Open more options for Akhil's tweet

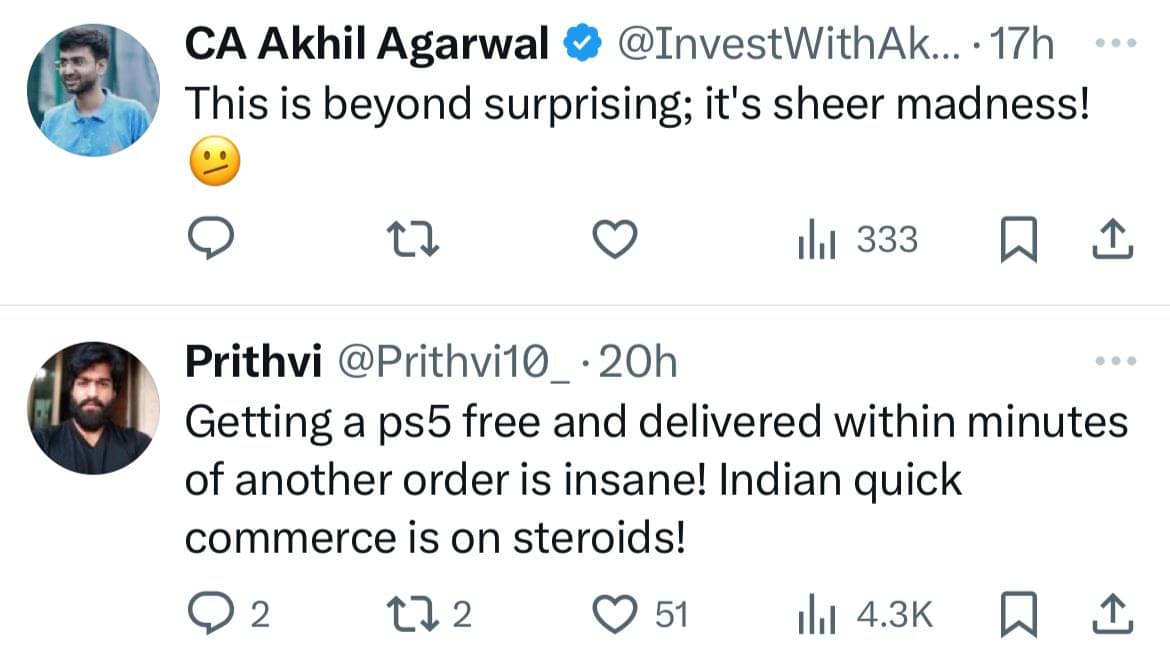pyautogui.click(x=1115, y=44)
